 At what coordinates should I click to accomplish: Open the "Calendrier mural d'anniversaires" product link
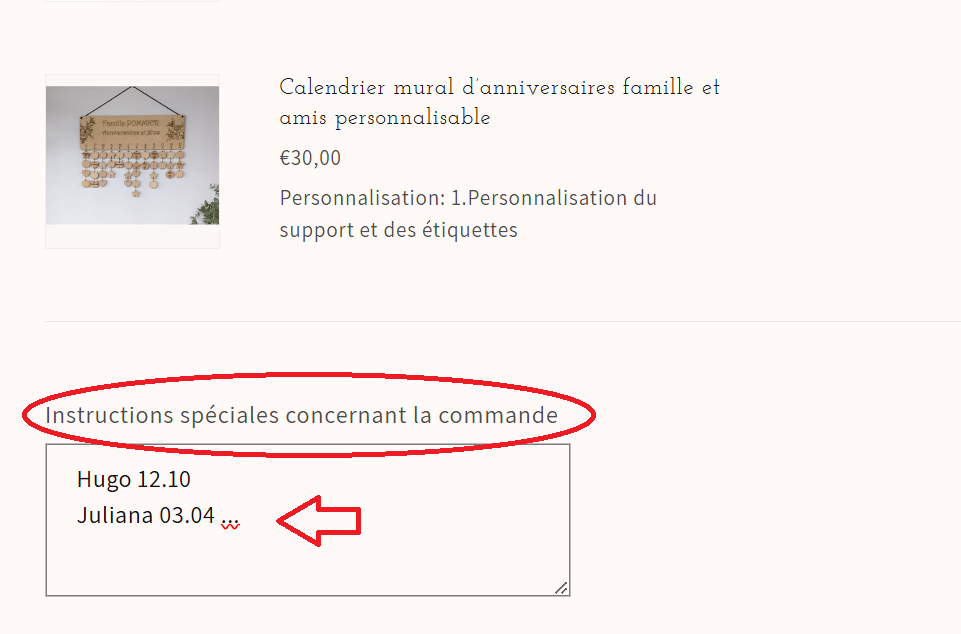pos(499,88)
